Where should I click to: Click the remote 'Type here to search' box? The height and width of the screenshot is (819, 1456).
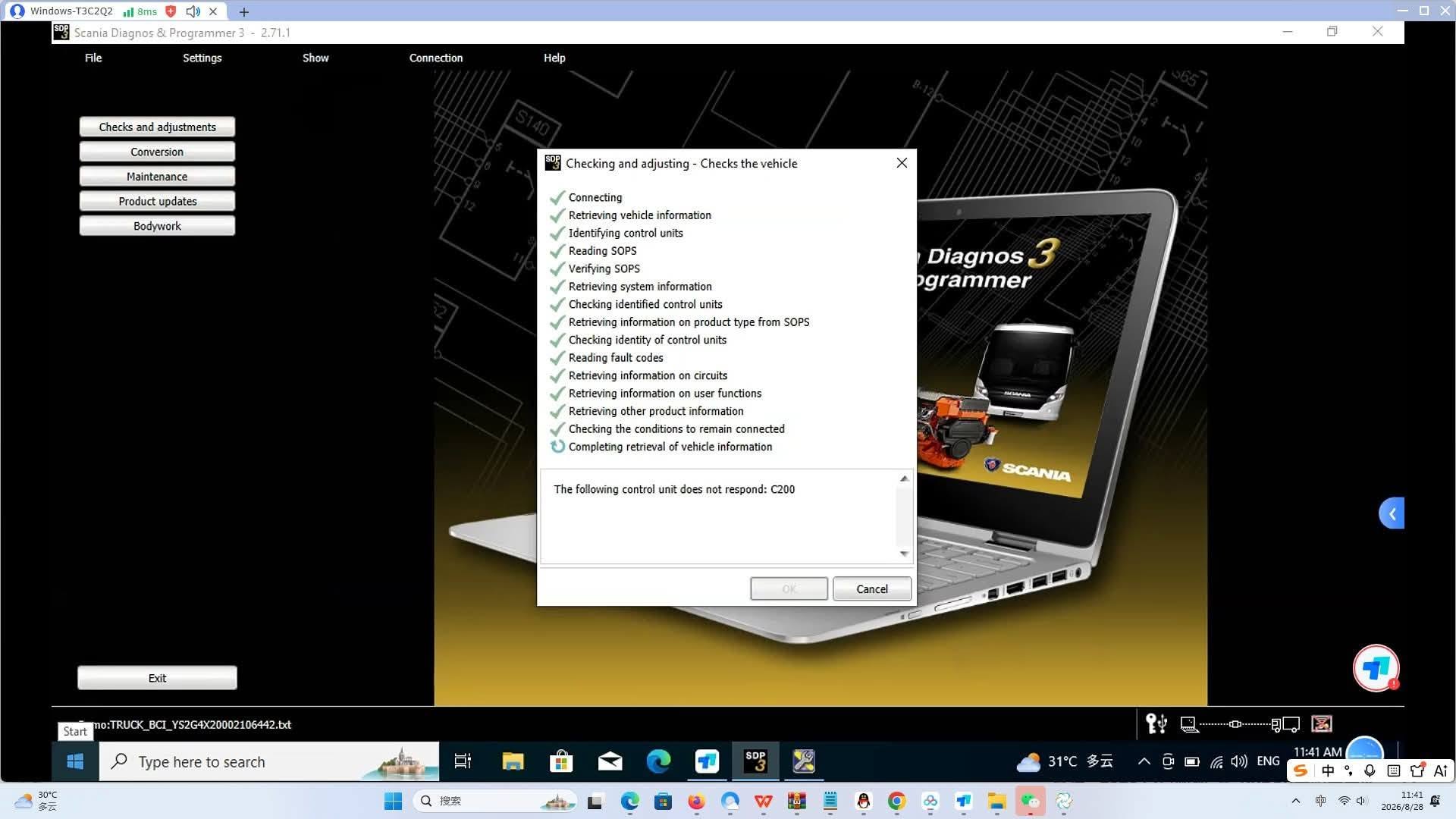pyautogui.click(x=269, y=761)
